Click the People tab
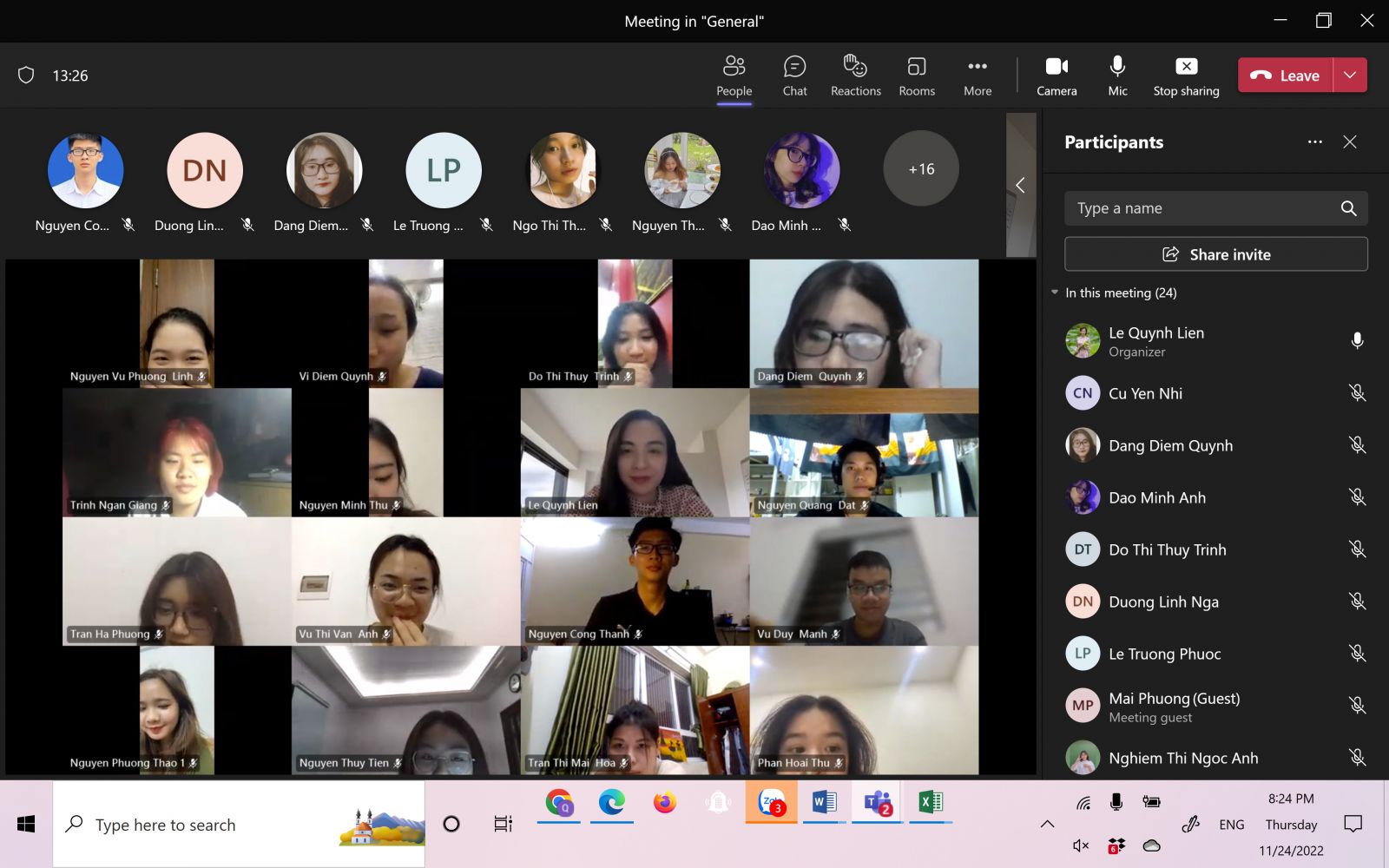 click(734, 76)
